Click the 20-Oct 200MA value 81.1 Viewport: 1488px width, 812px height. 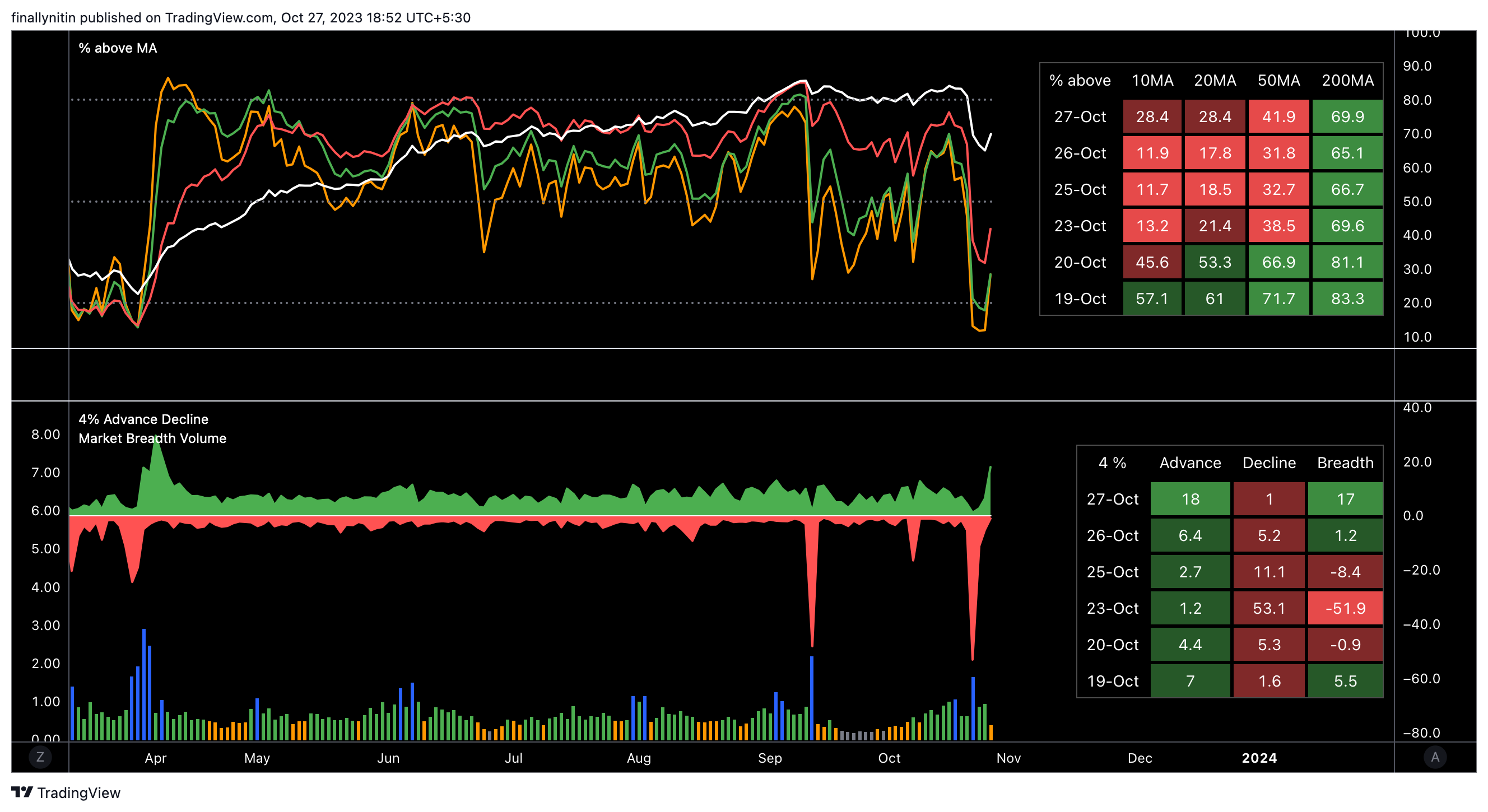pyautogui.click(x=1347, y=262)
